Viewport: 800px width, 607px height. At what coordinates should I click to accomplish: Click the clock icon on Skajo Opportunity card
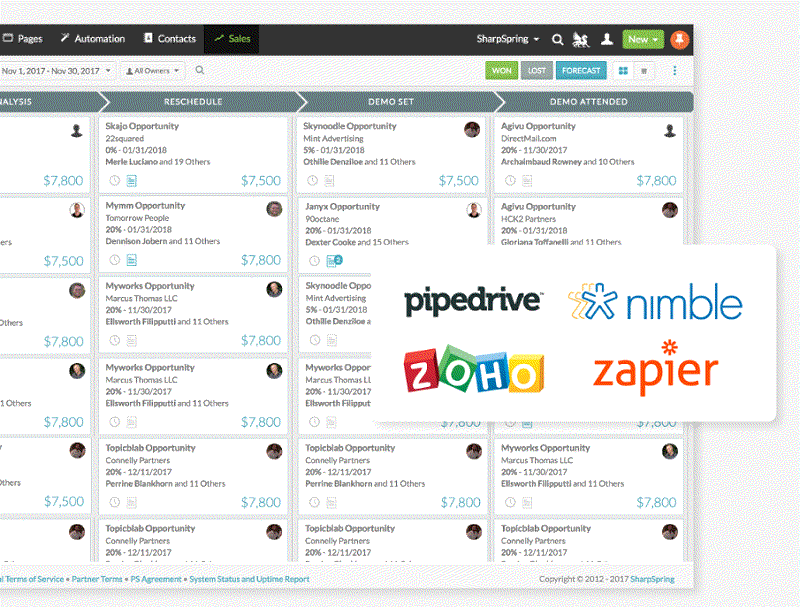point(114,181)
